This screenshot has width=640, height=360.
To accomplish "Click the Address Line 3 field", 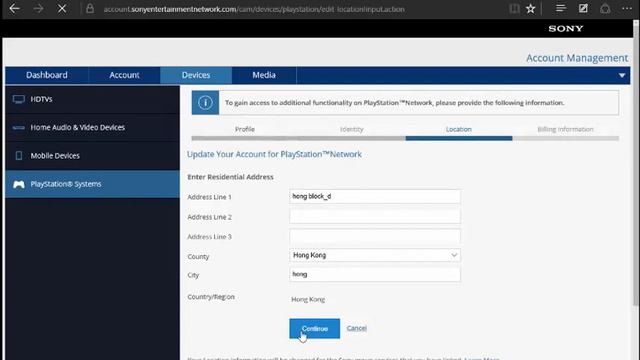I will (375, 236).
